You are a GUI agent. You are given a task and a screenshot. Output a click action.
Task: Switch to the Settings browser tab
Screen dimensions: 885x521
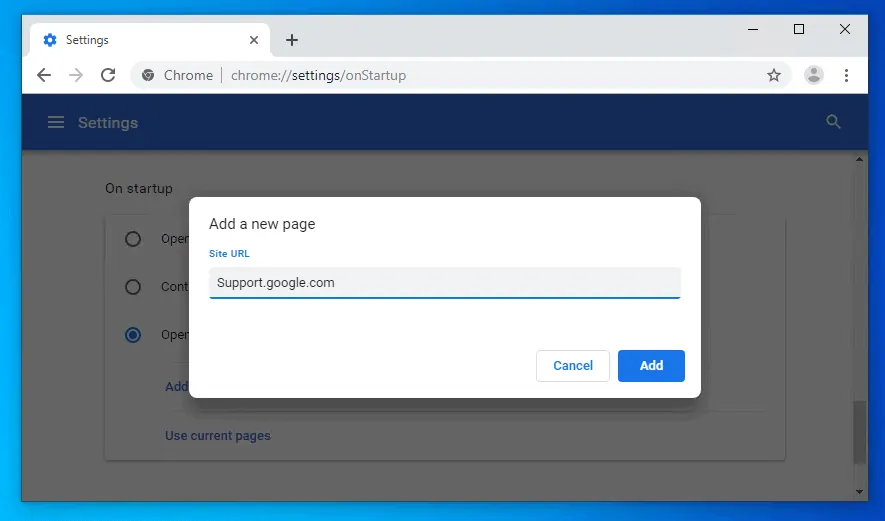click(140, 40)
